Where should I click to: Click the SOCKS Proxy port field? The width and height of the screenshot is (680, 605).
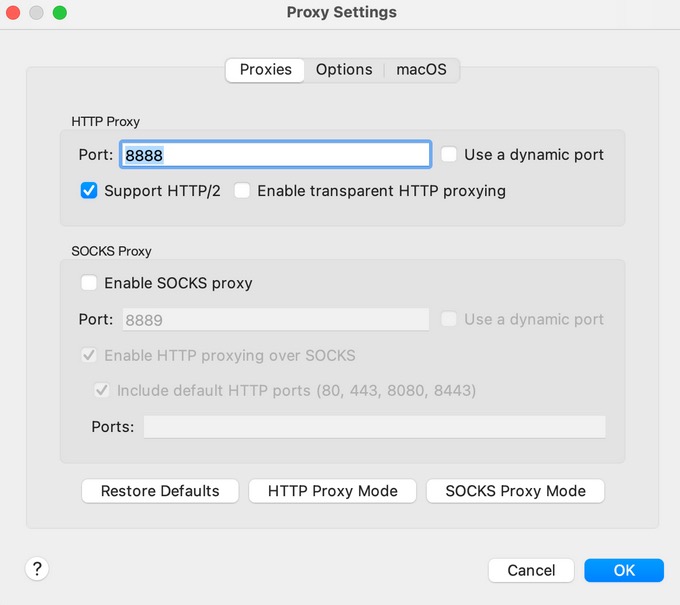point(275,320)
